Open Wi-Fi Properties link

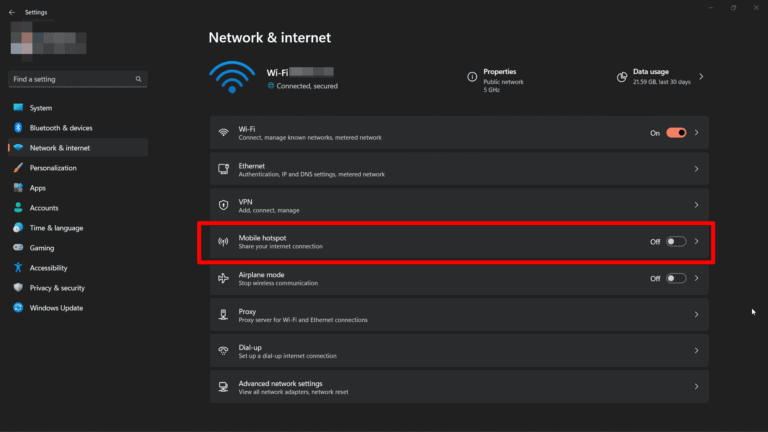499,72
